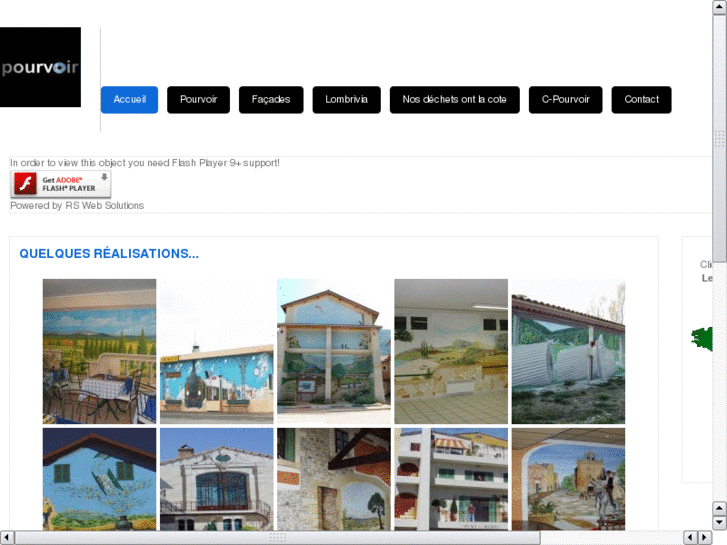Click the pourvoir logo image
This screenshot has width=727, height=545.
[40, 67]
